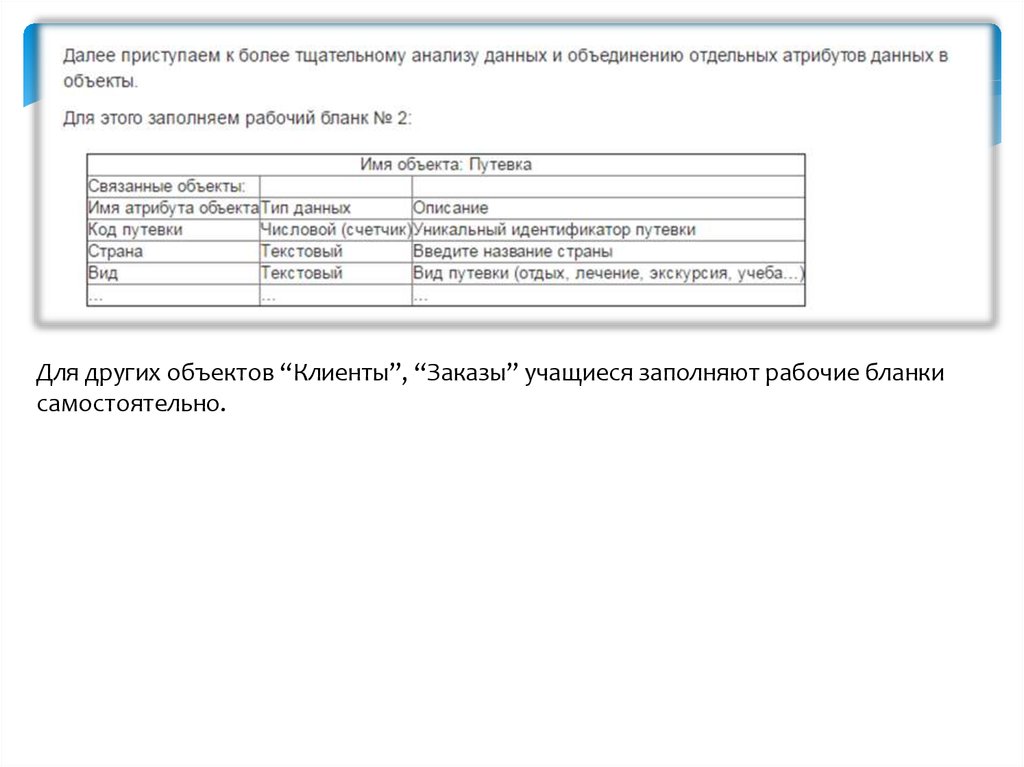Click the text 'Для других объектов "Клиенты", "Заказы"'

(278, 373)
